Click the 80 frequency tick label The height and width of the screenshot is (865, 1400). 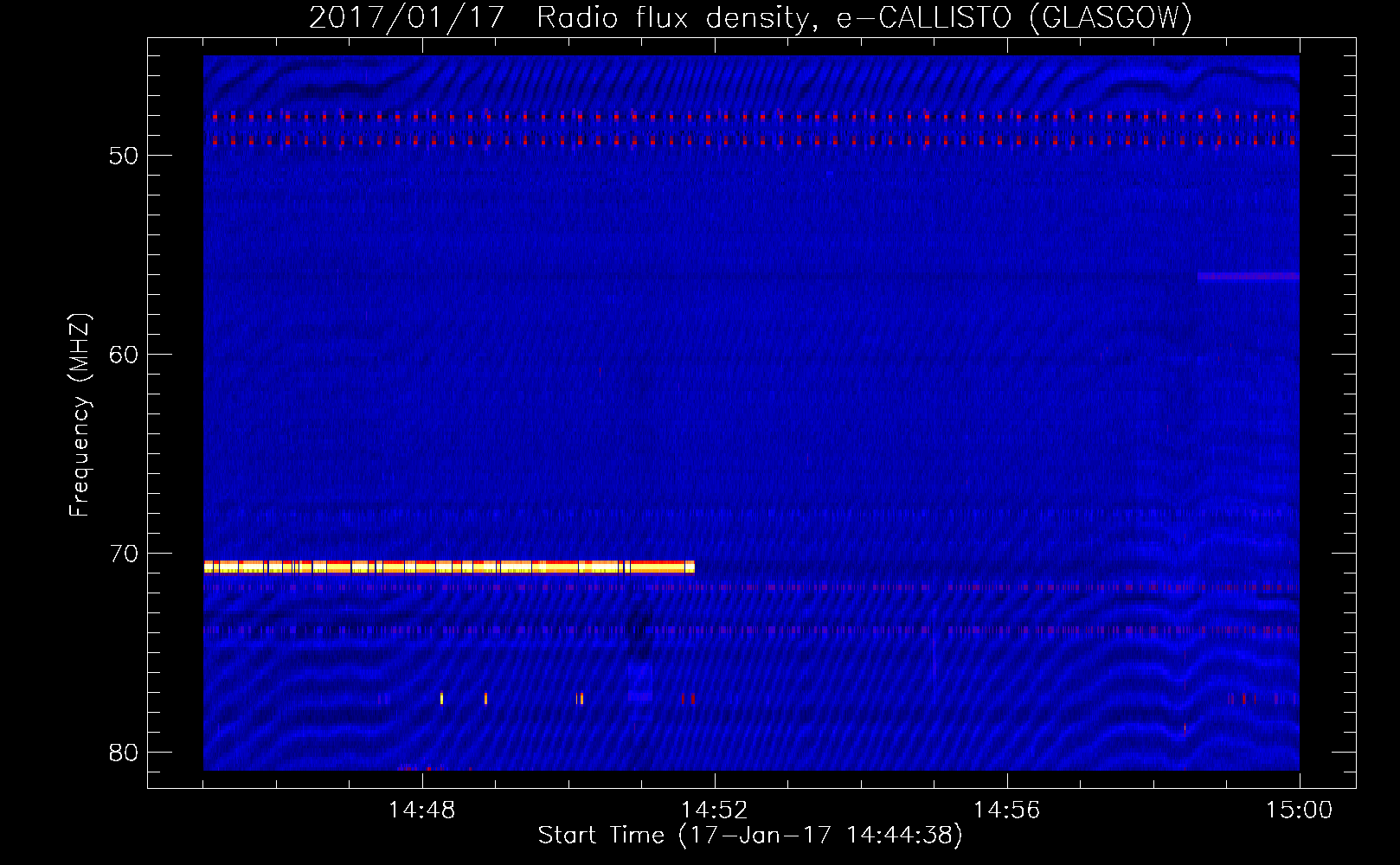[x=124, y=753]
